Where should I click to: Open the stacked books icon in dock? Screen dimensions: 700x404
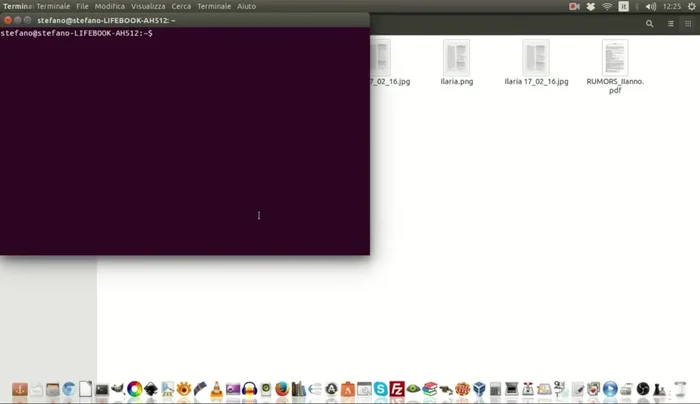pyautogui.click(x=429, y=389)
